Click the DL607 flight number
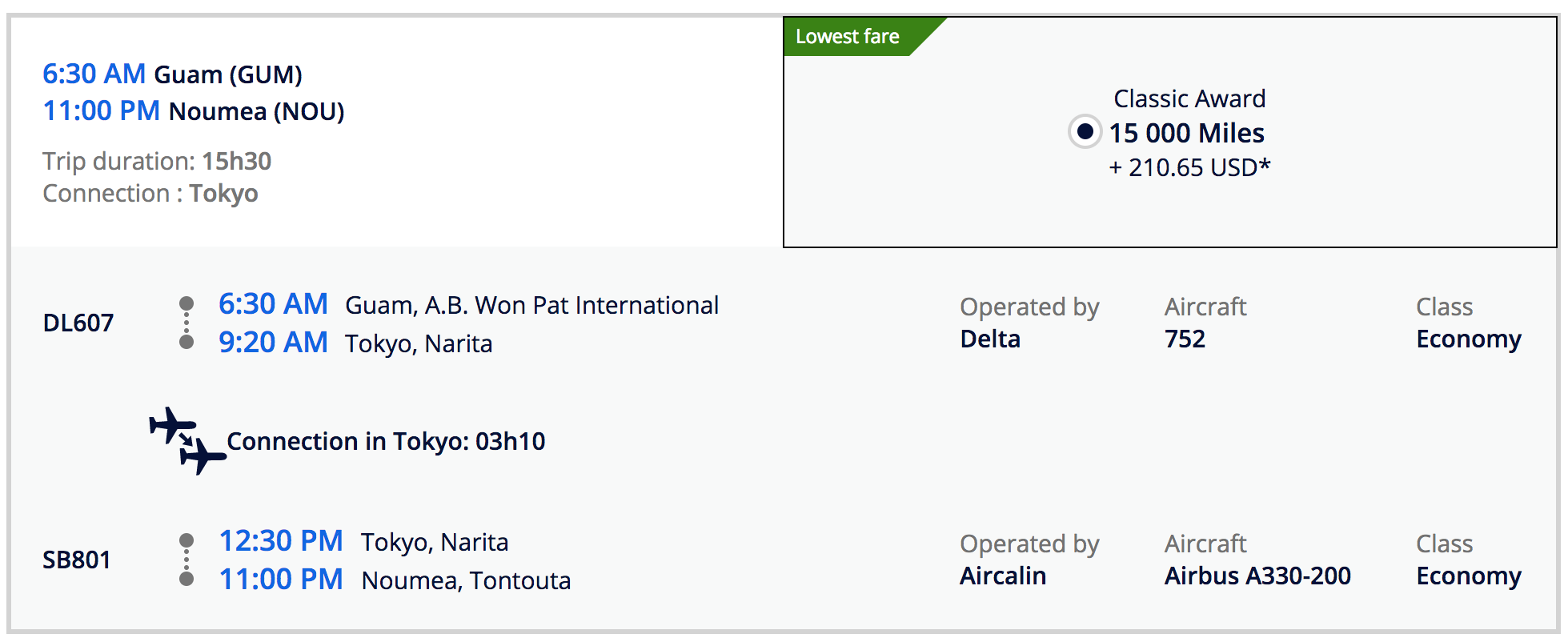1568x642 pixels. pos(78,323)
